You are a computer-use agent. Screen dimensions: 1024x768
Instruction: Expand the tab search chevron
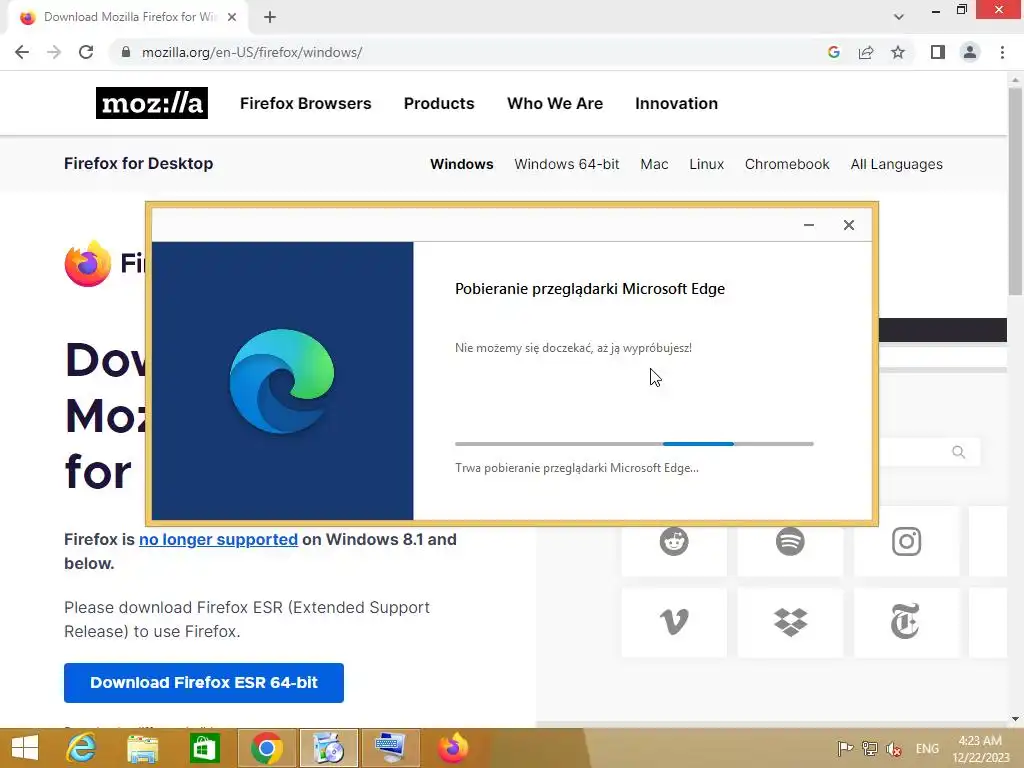click(899, 17)
